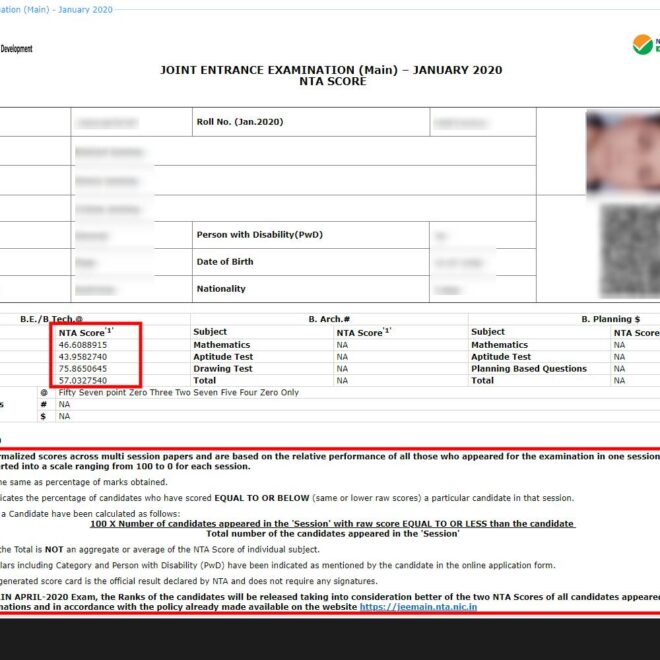Image resolution: width=660 pixels, height=660 pixels.
Task: Click the 'Person with Disability(PwD)' label
Action: point(259,235)
